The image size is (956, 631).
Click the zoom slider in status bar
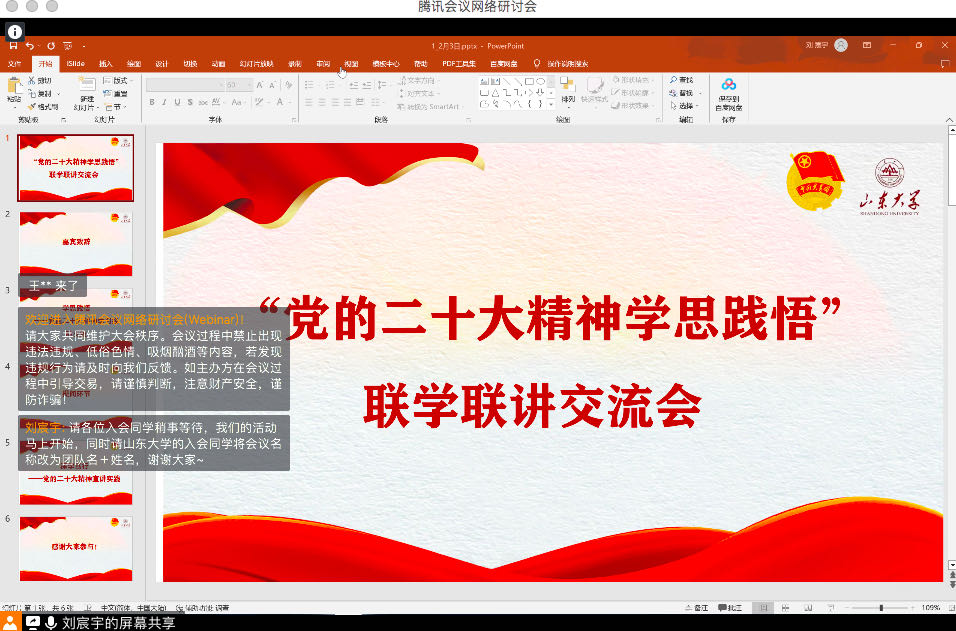point(880,608)
